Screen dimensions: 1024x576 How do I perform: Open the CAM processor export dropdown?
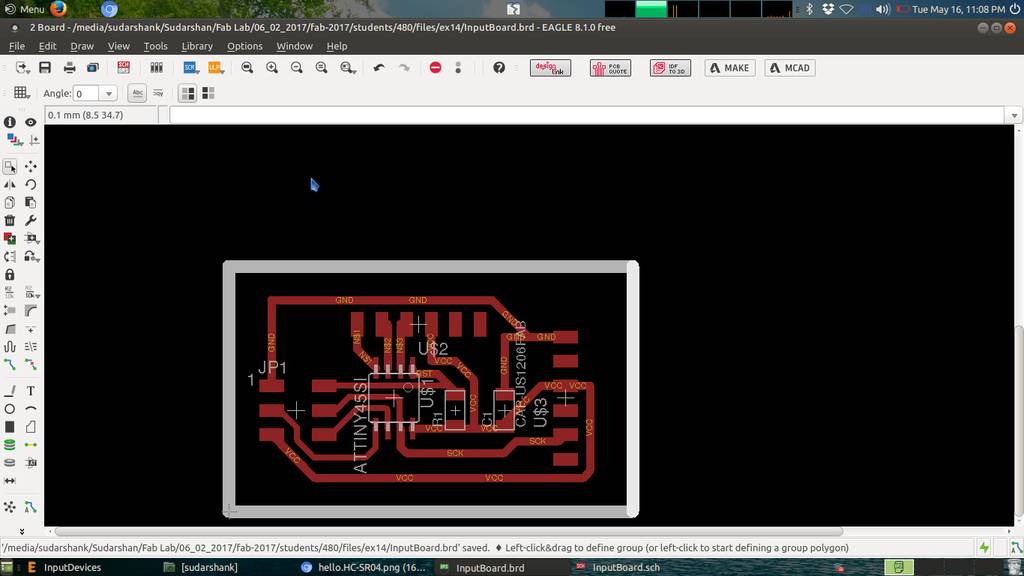23,67
